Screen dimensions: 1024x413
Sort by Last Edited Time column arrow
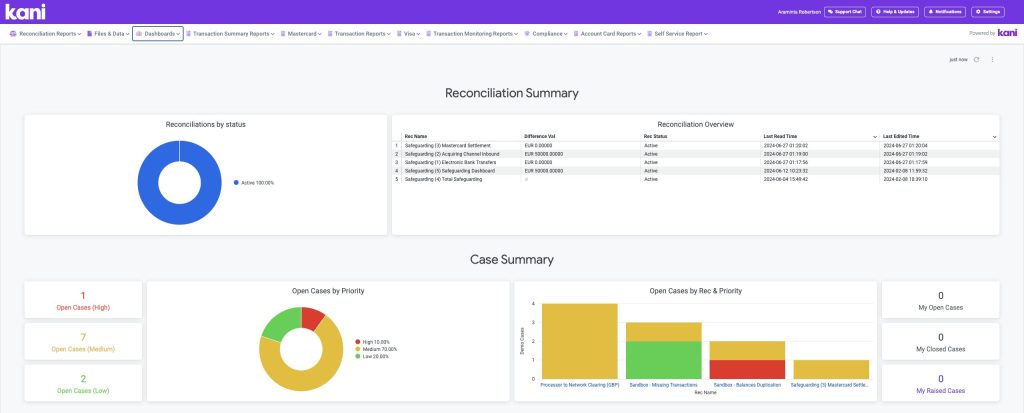pos(994,136)
